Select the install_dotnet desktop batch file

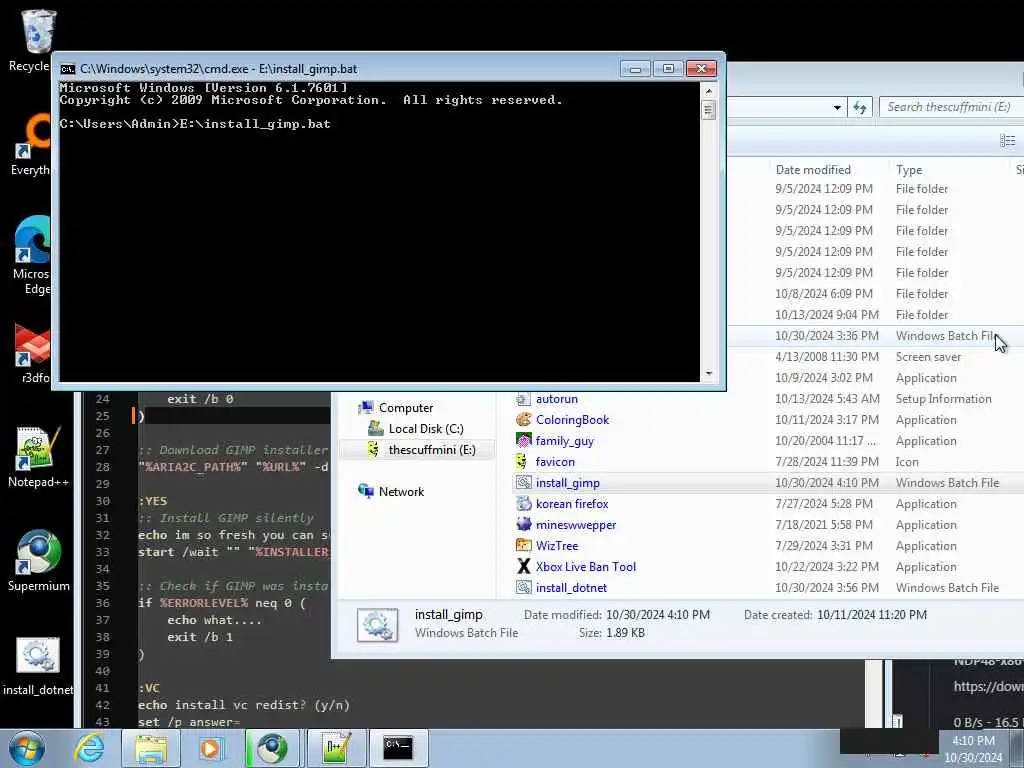pyautogui.click(x=38, y=666)
